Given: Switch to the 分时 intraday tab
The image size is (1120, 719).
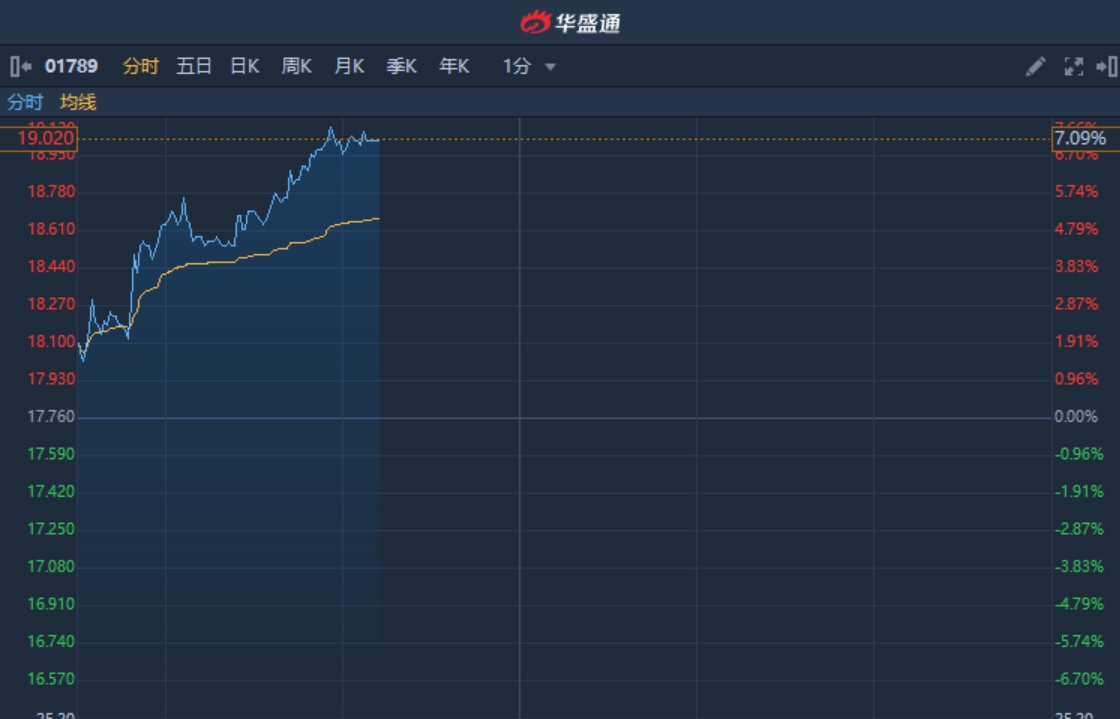Looking at the screenshot, I should 140,67.
